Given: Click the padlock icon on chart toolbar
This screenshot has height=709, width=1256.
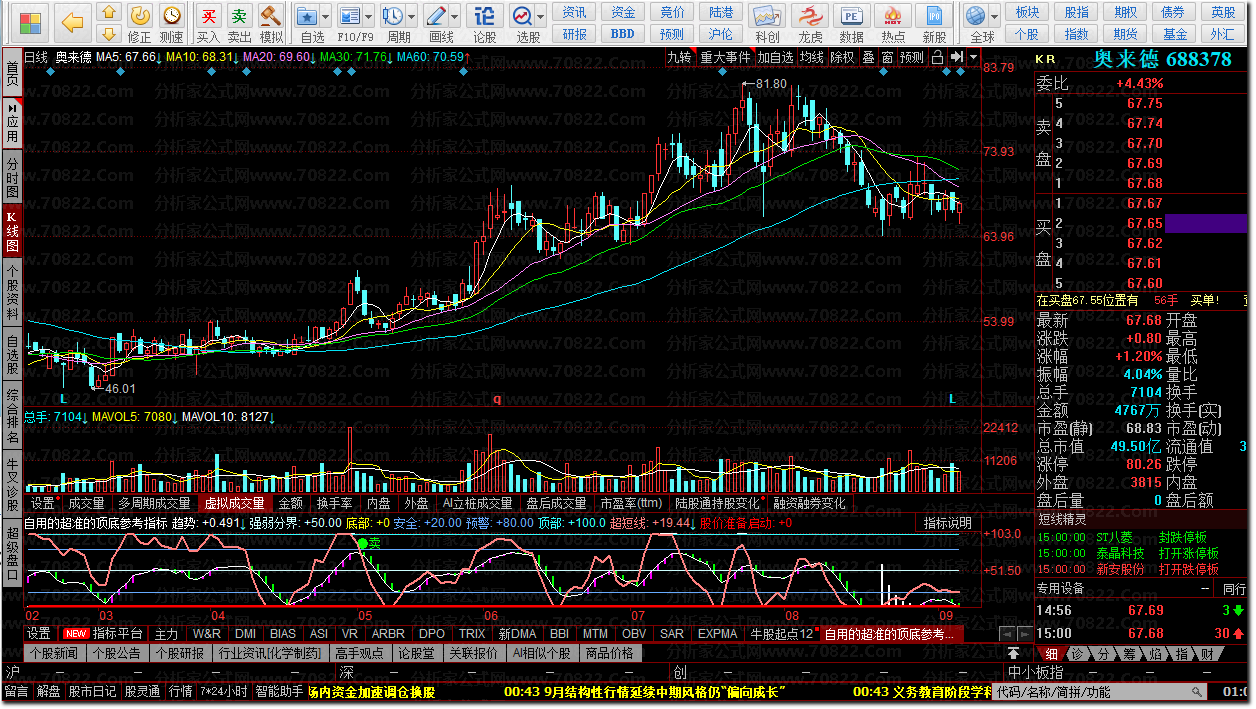Looking at the screenshot, I should [937, 57].
